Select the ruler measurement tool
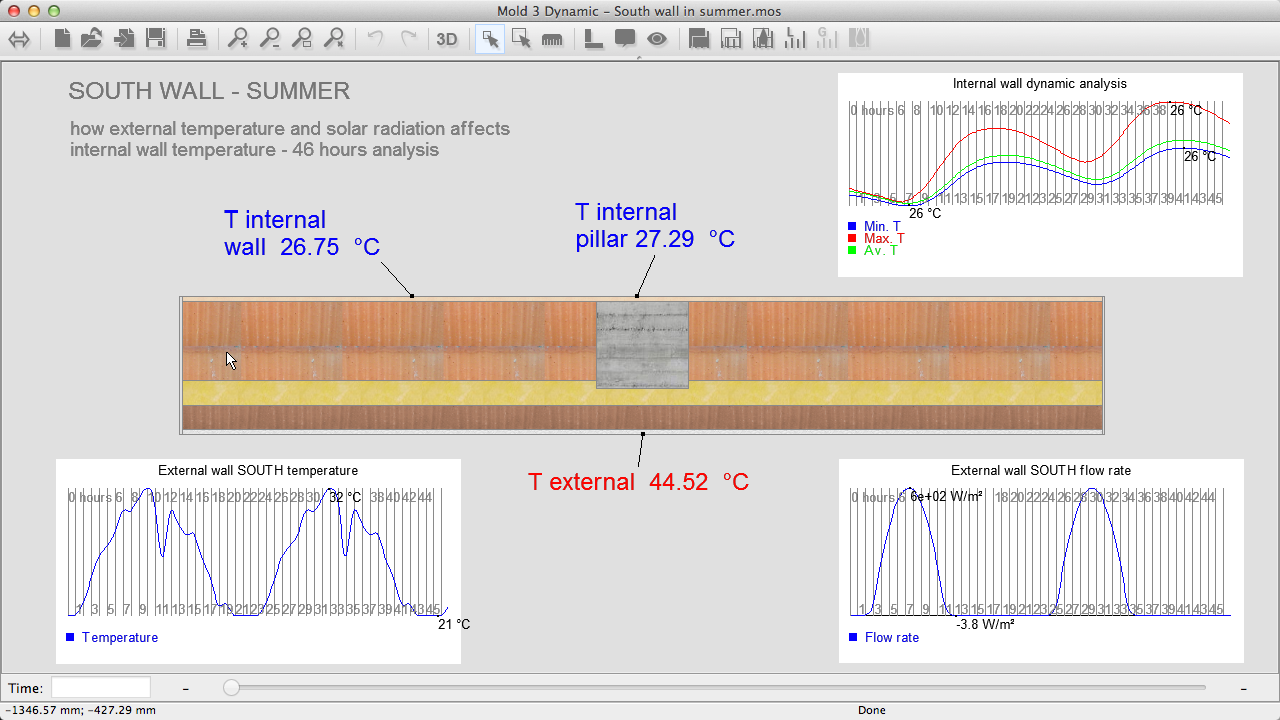 click(552, 39)
